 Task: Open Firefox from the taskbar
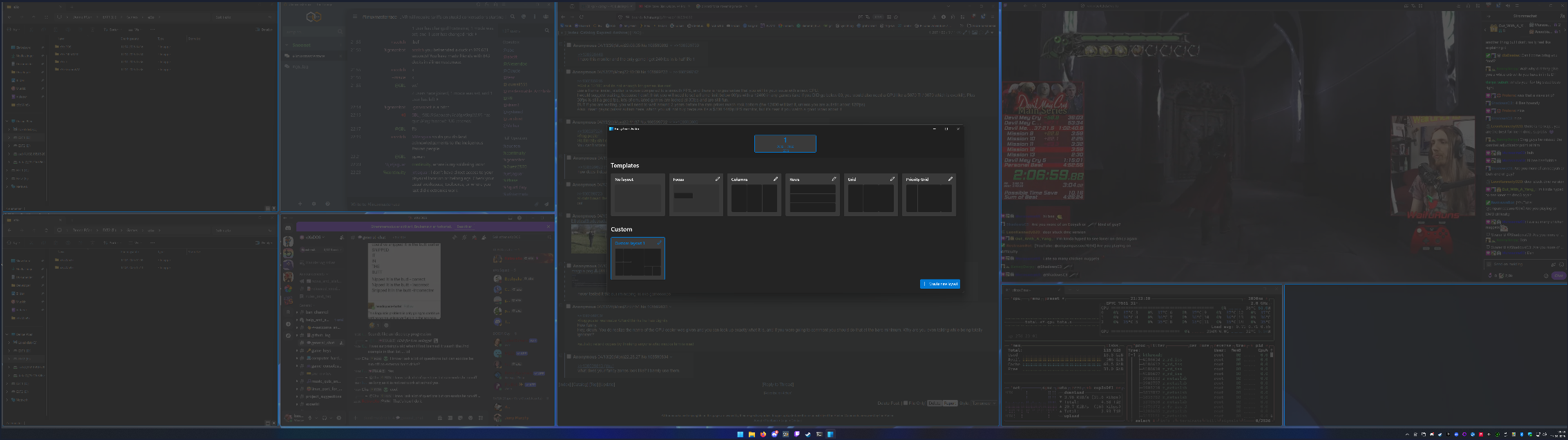click(x=763, y=434)
